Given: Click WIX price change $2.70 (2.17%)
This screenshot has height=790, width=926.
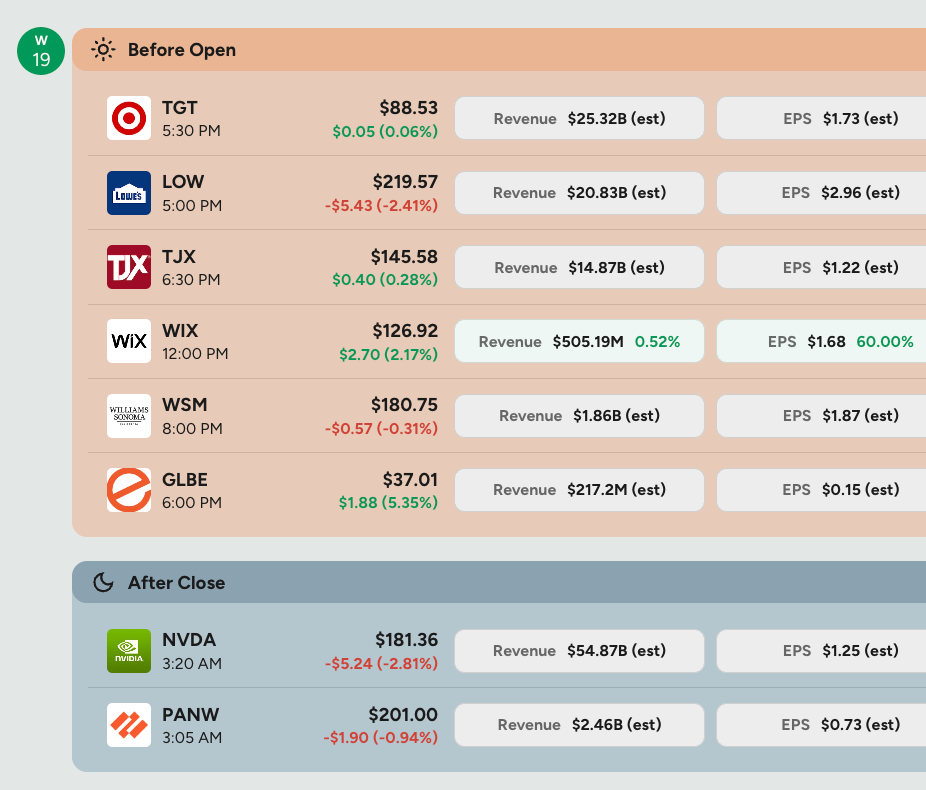Looking at the screenshot, I should coord(389,354).
